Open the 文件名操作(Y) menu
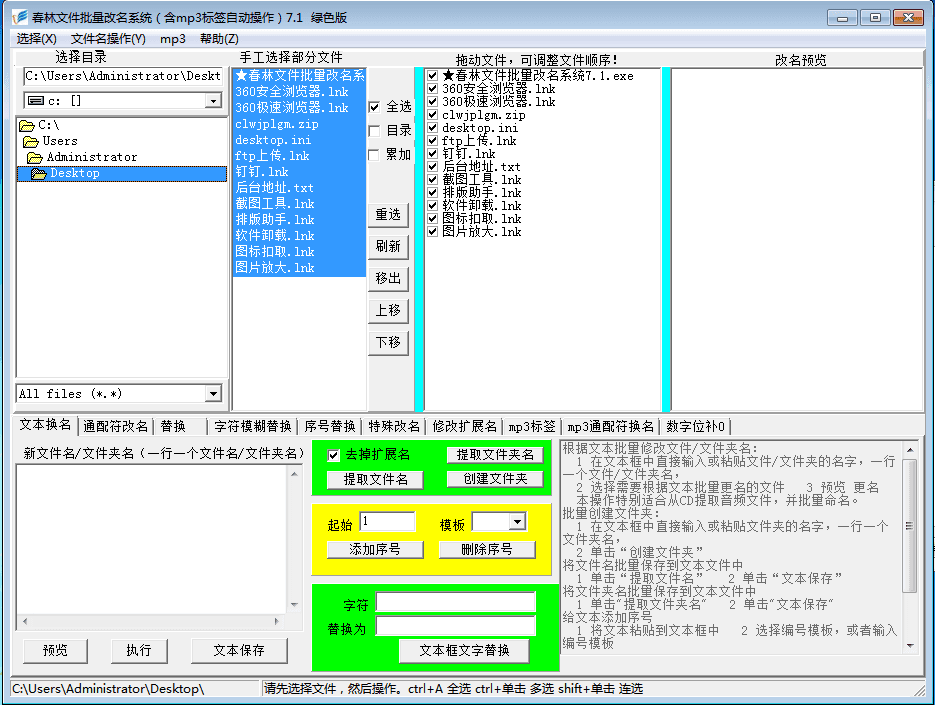Screen dimensions: 935x705 tap(108, 39)
